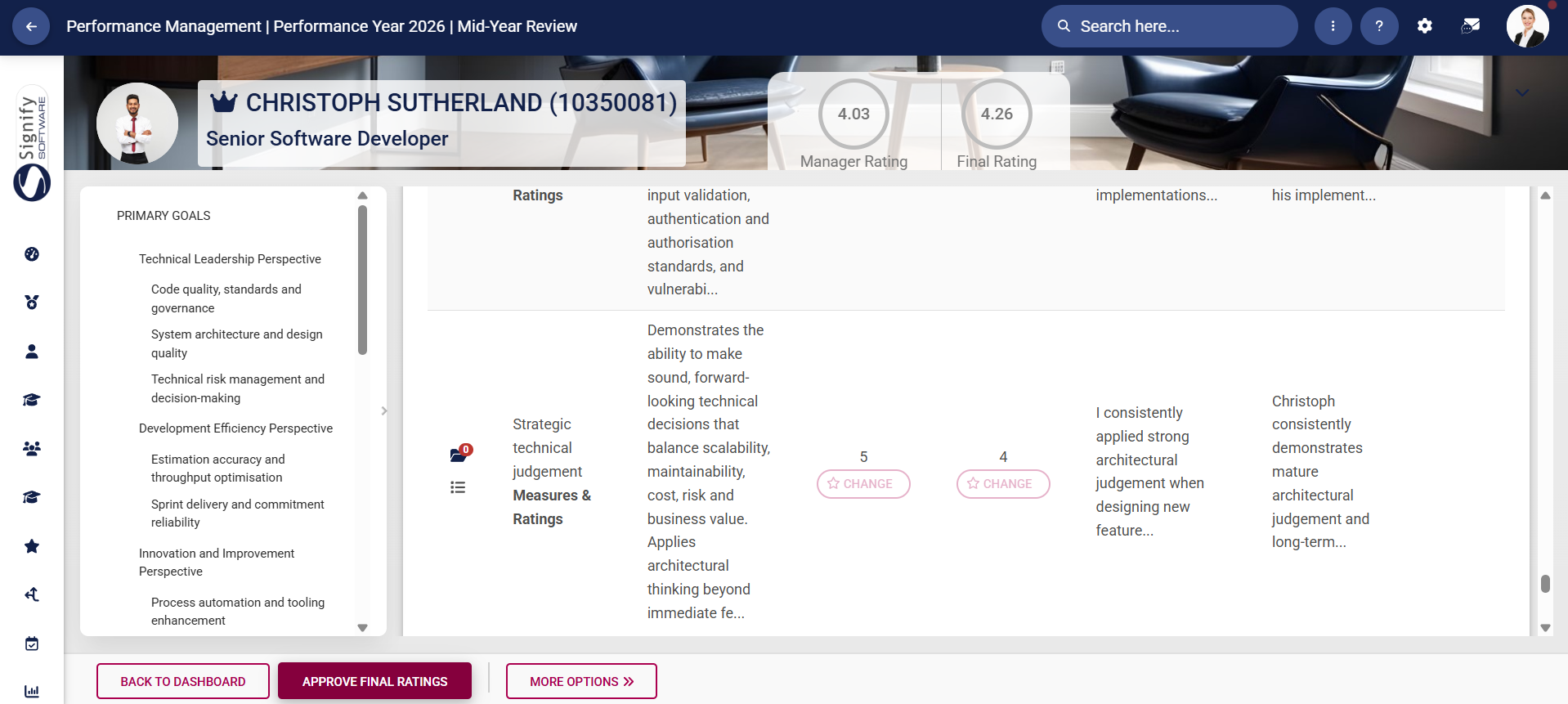
Task: Click Change button under rating 5
Action: (863, 484)
